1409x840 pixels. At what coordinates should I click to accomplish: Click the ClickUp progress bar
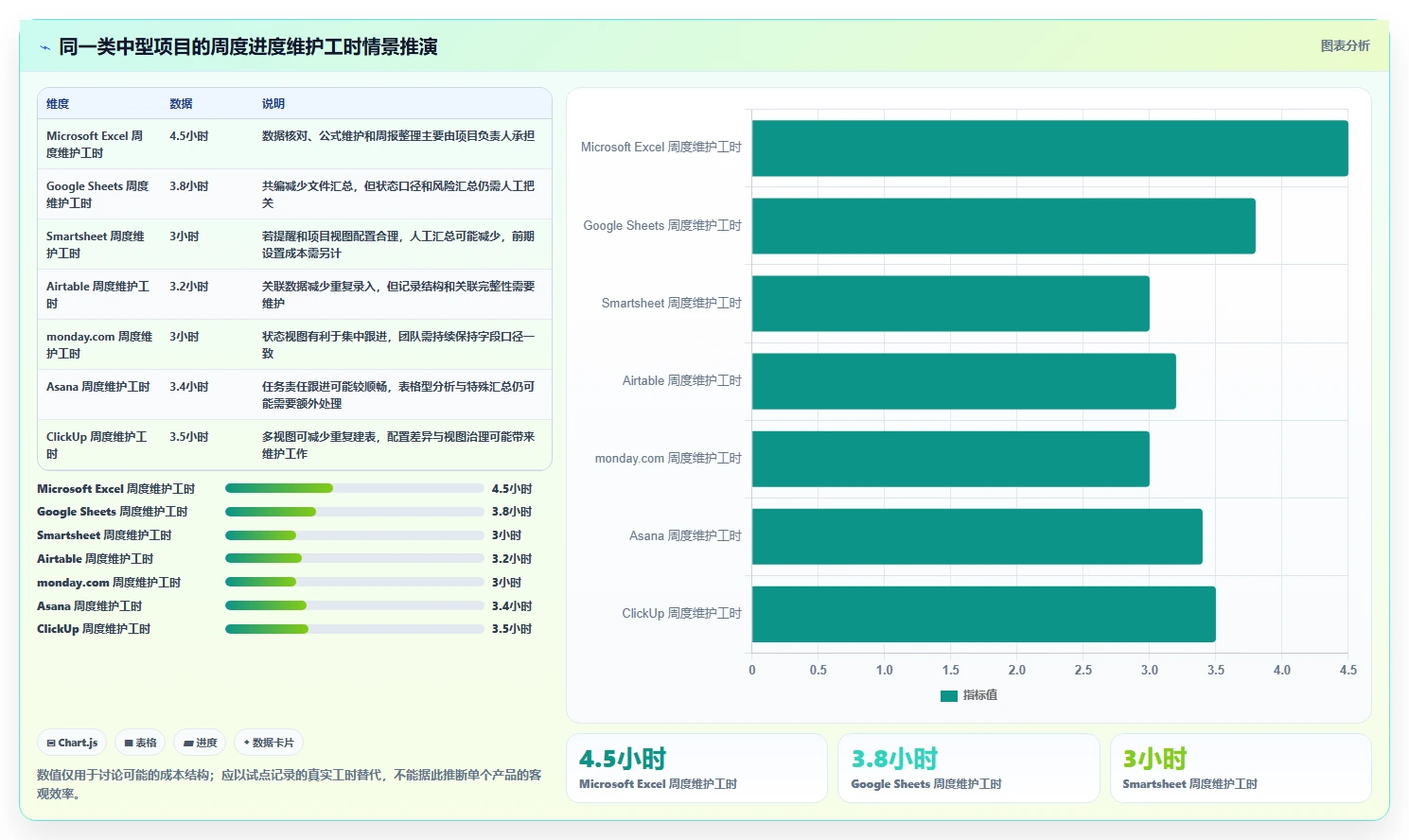click(355, 629)
